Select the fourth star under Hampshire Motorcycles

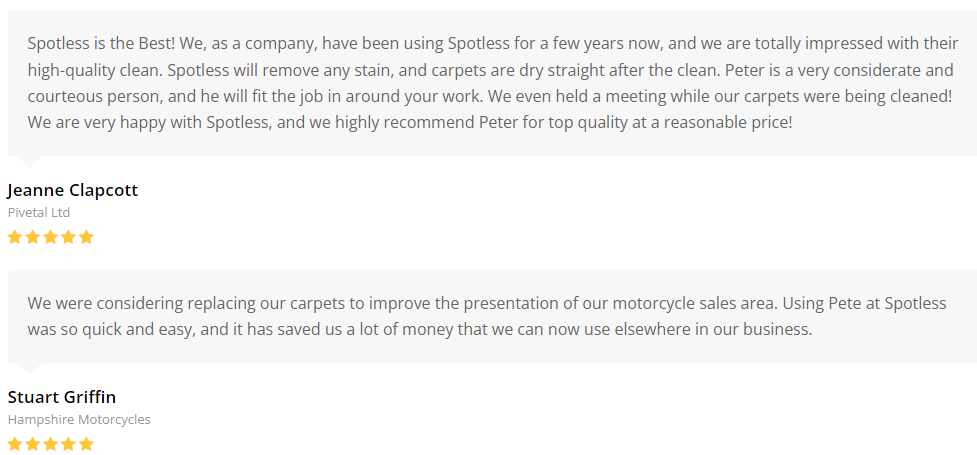[68, 443]
